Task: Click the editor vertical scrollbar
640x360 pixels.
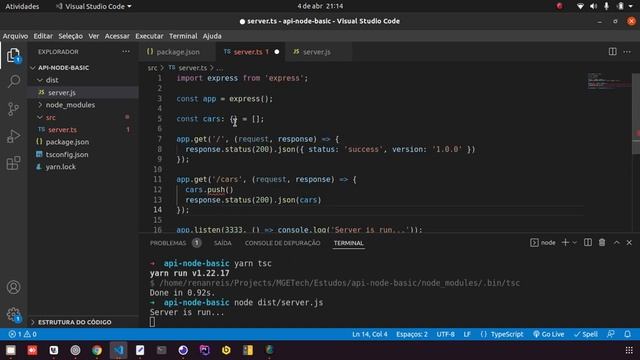Action: (x=636, y=114)
